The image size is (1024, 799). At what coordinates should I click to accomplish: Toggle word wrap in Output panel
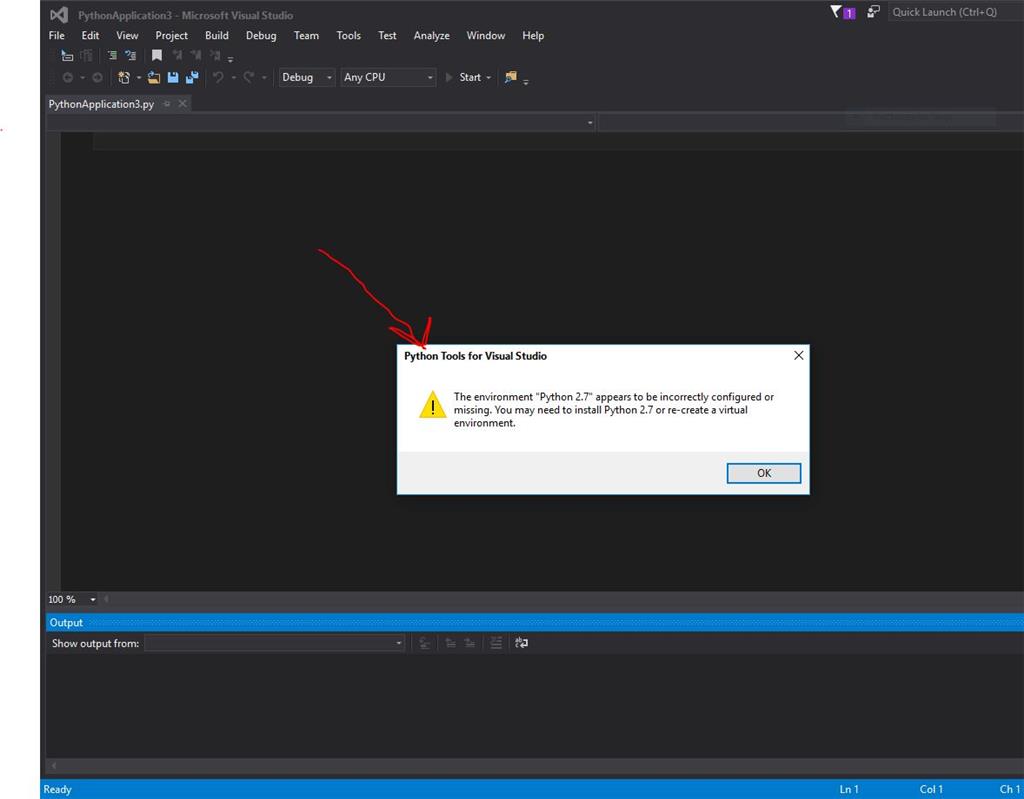click(521, 643)
